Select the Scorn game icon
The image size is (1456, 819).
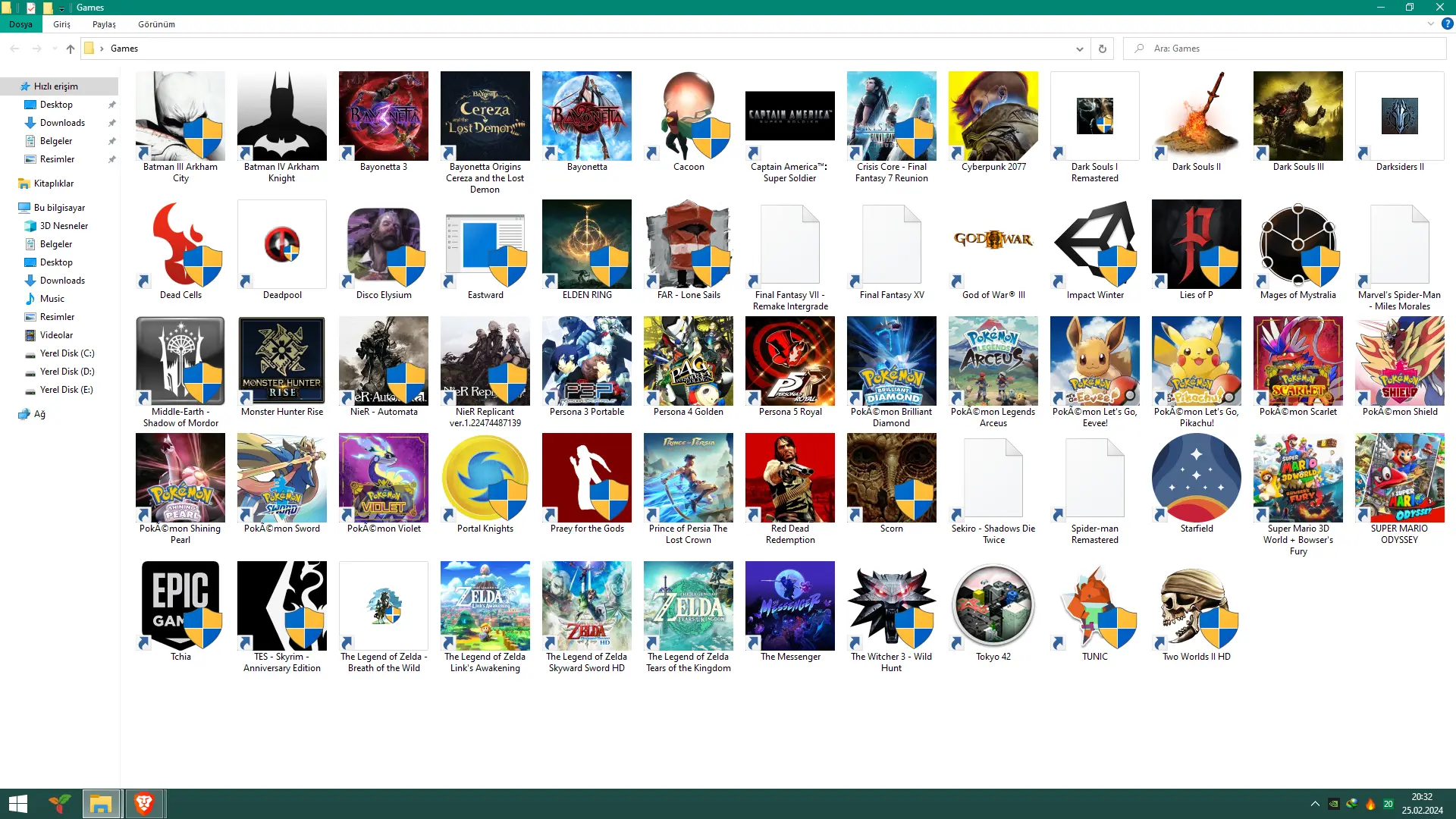coord(892,478)
